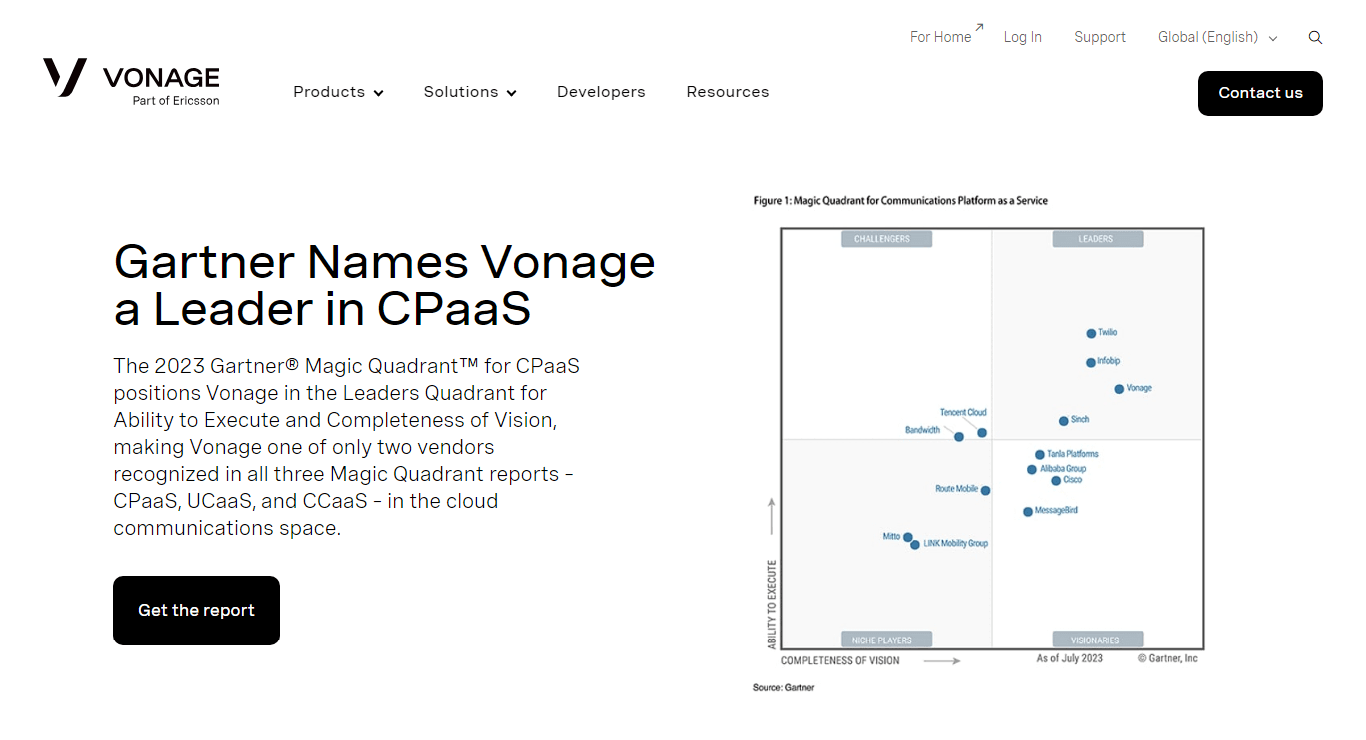Click the Vonage logo
The height and width of the screenshot is (740, 1366).
tap(130, 80)
